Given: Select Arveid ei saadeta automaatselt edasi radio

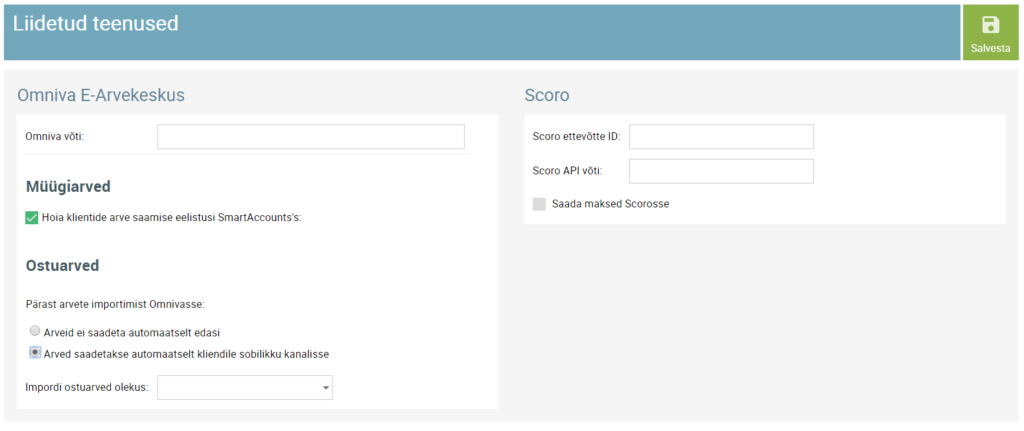Looking at the screenshot, I should 35,331.
